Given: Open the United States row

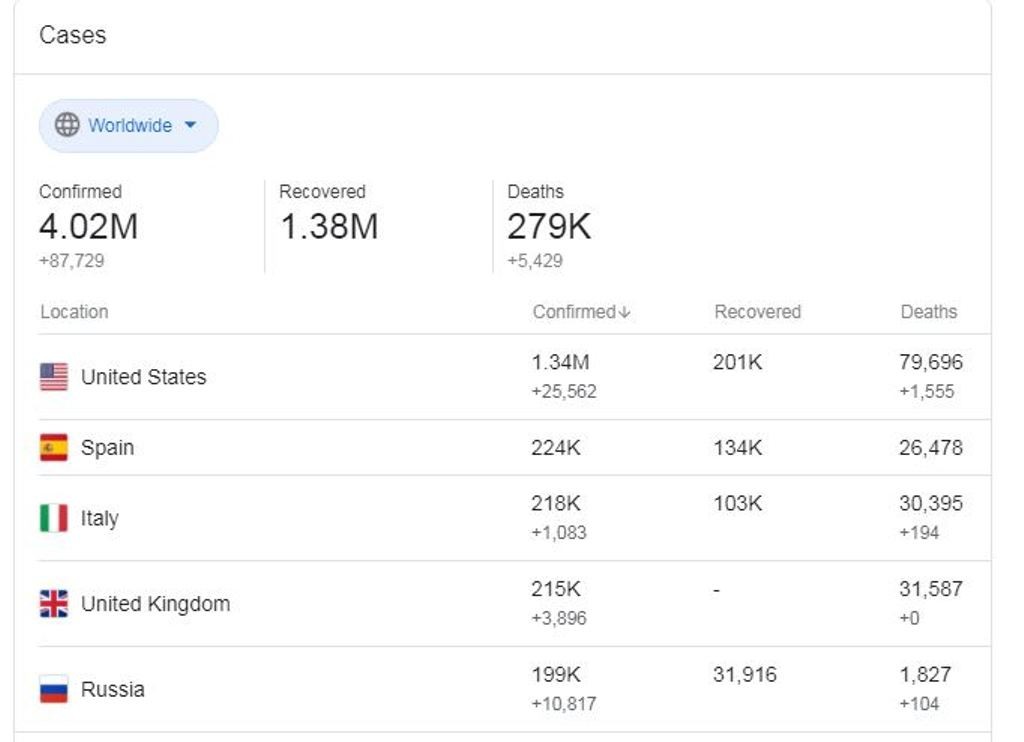Looking at the screenshot, I should point(515,377).
